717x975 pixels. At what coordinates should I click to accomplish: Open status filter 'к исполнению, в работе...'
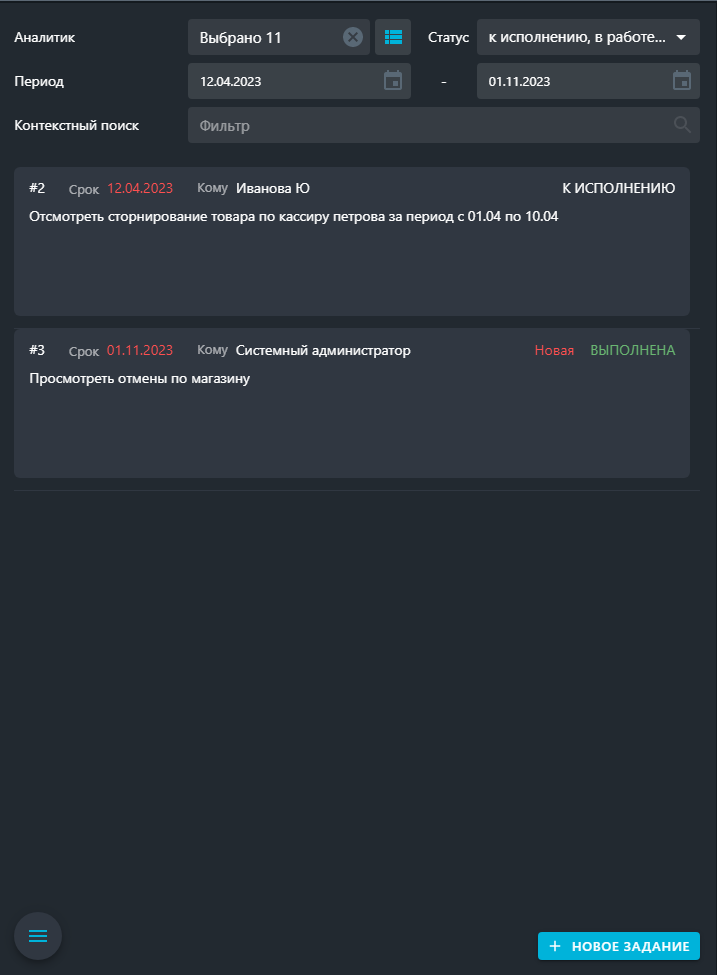(588, 37)
